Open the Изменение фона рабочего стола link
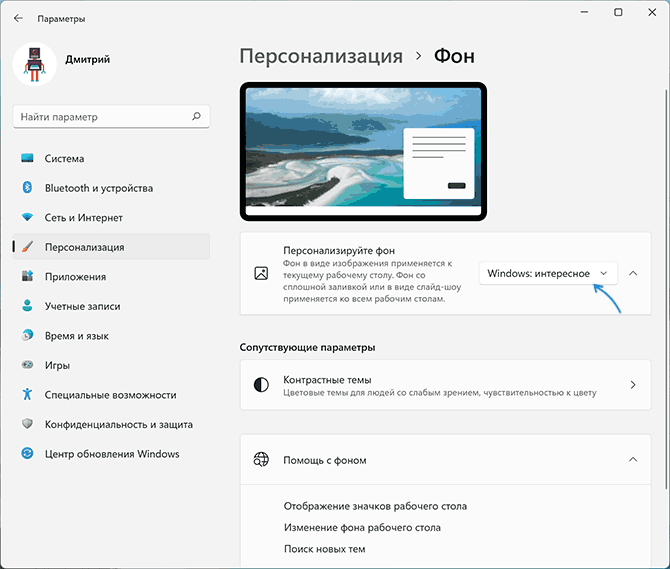This screenshot has height=569, width=670. pyautogui.click(x=362, y=528)
